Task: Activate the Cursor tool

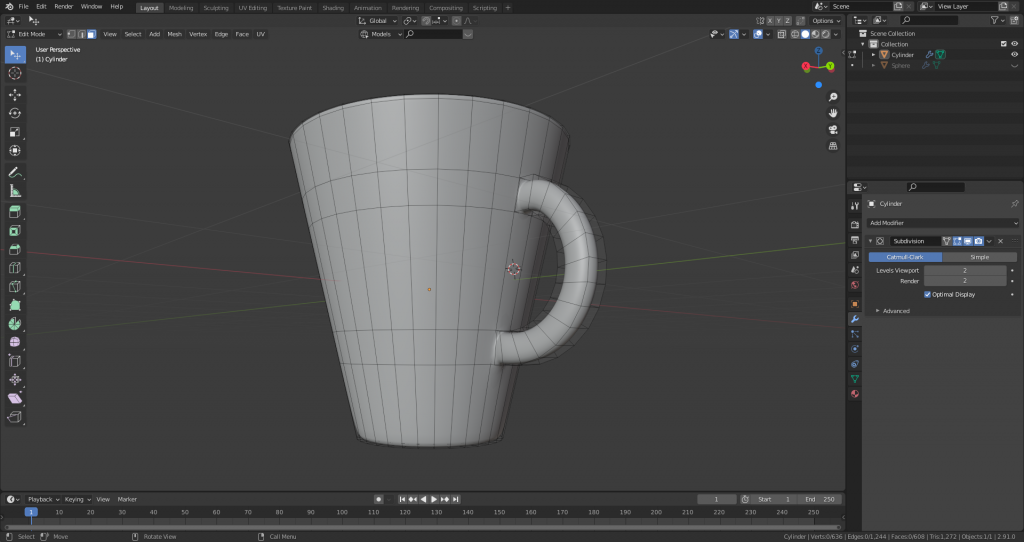Action: point(15,73)
